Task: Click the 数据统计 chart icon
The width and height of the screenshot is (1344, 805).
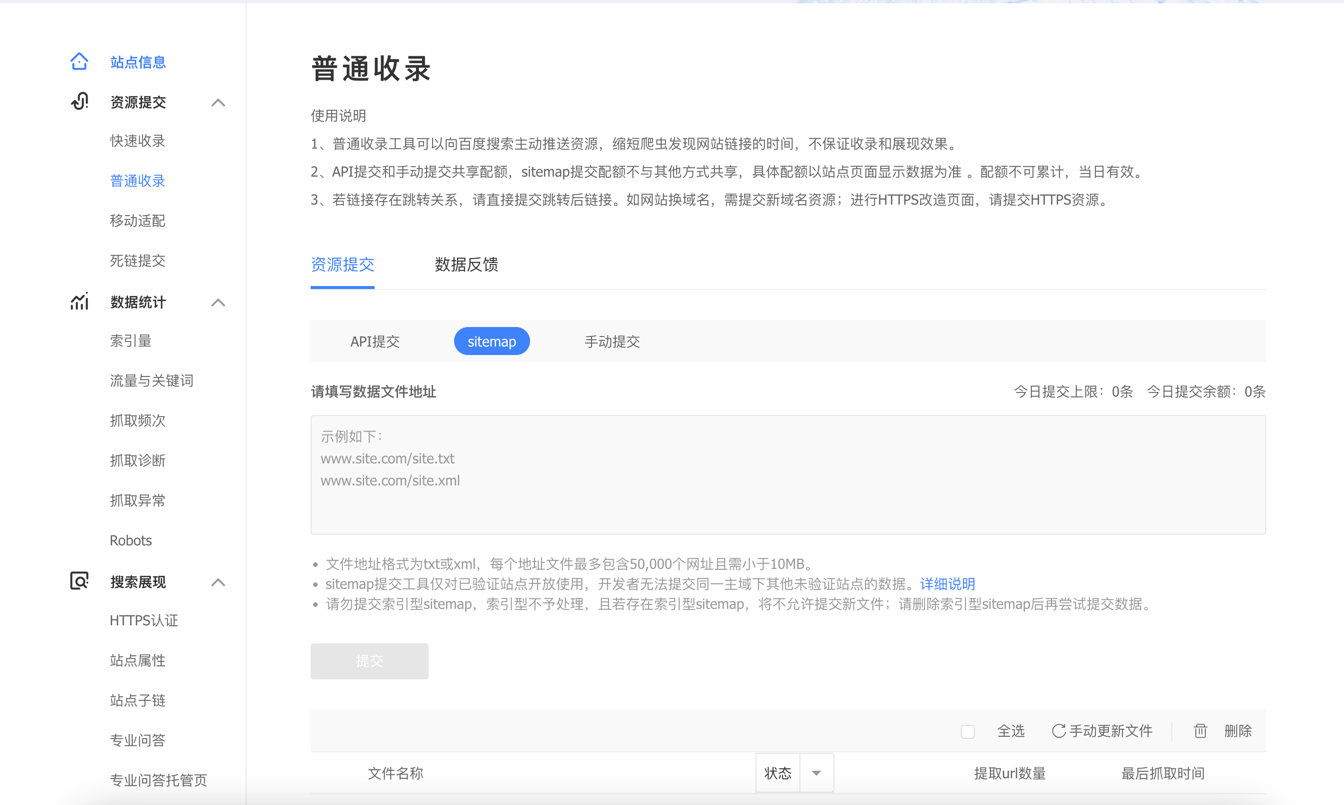Action: [79, 301]
